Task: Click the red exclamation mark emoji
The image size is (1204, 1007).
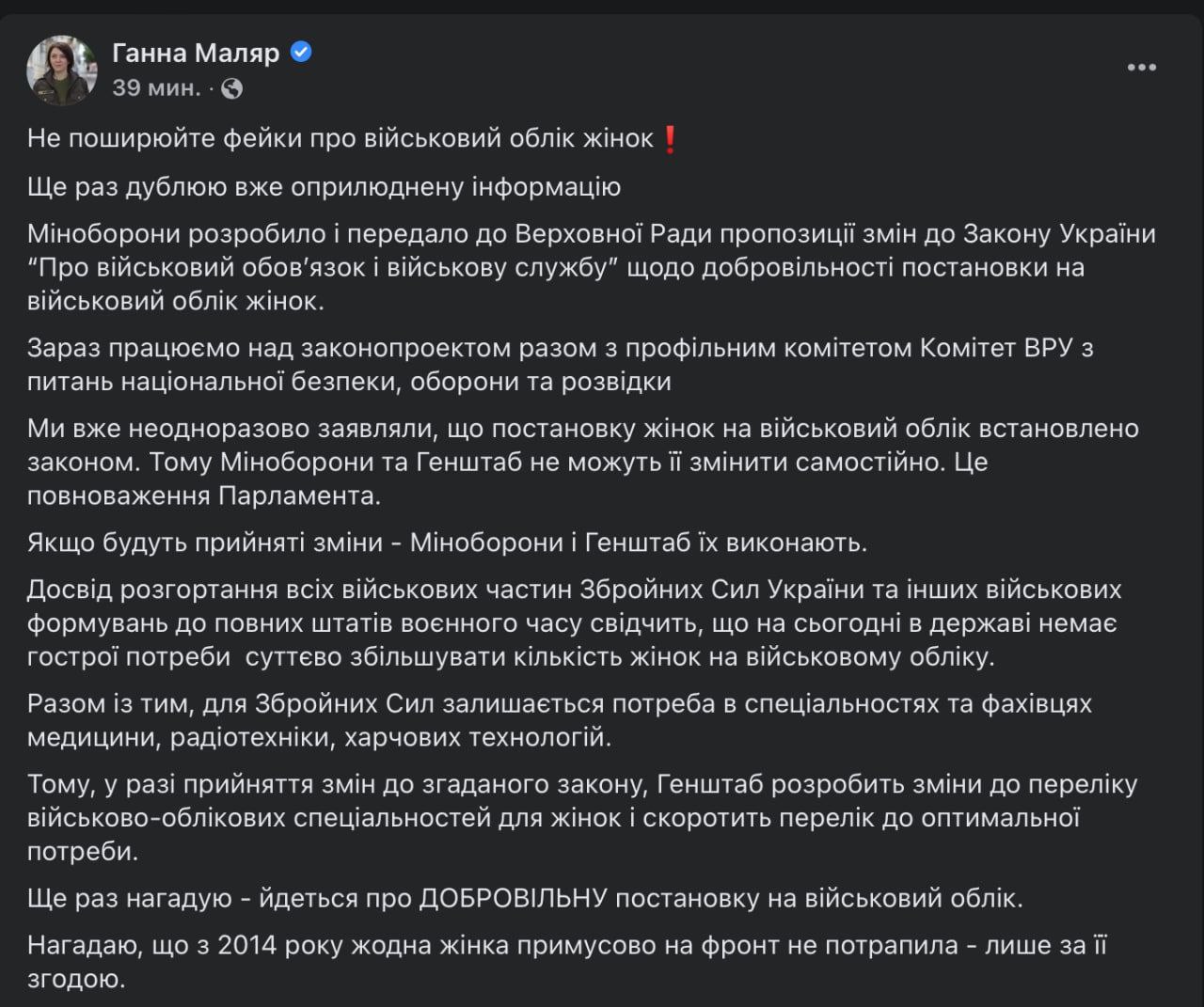Action: tap(670, 139)
